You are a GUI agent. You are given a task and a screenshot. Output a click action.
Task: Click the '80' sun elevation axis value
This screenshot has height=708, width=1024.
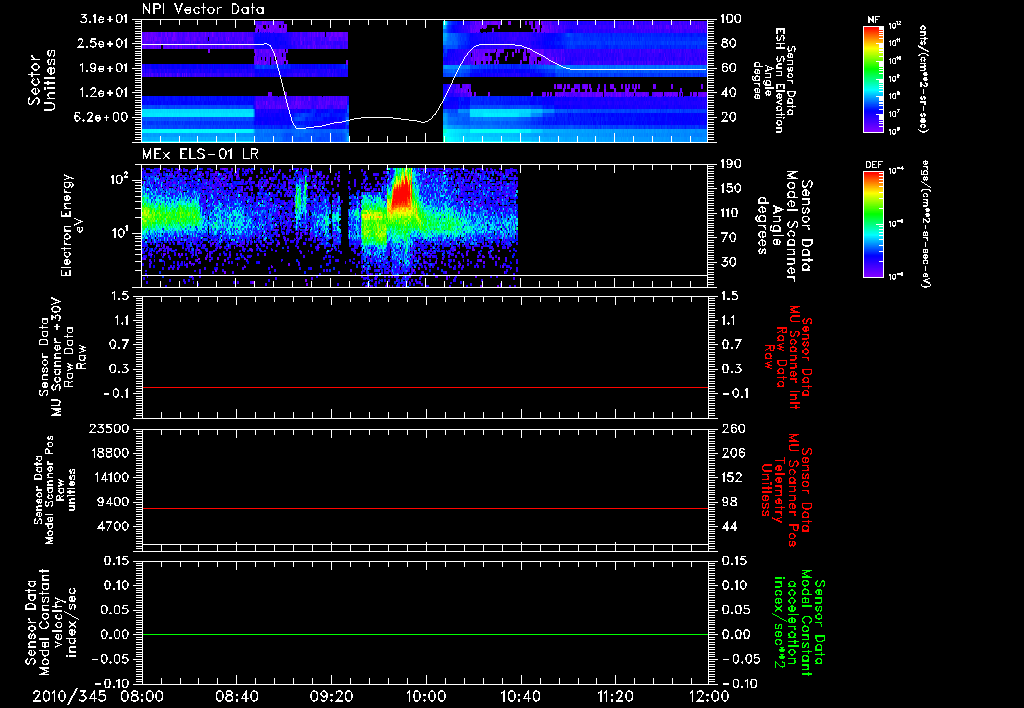pyautogui.click(x=729, y=43)
